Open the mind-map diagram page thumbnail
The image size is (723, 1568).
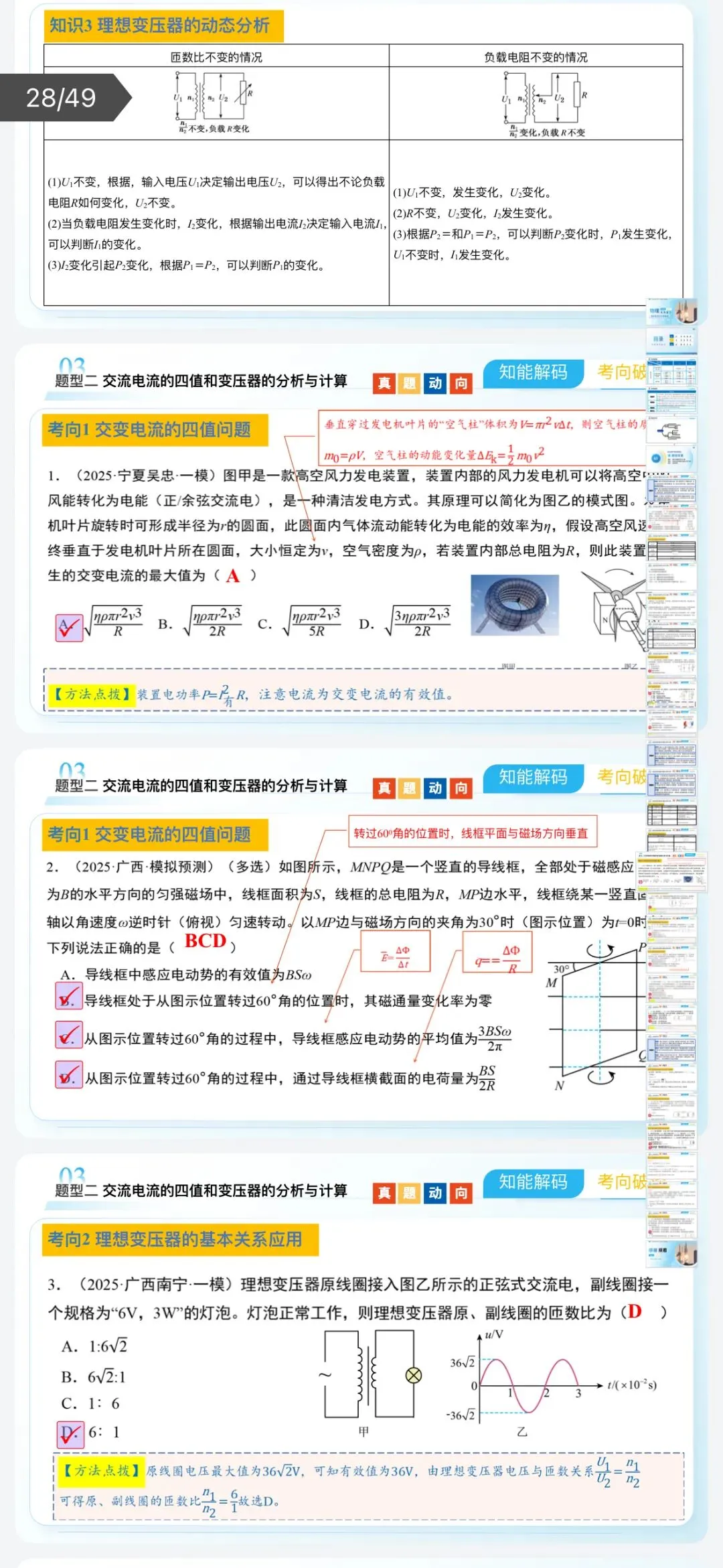[x=672, y=430]
